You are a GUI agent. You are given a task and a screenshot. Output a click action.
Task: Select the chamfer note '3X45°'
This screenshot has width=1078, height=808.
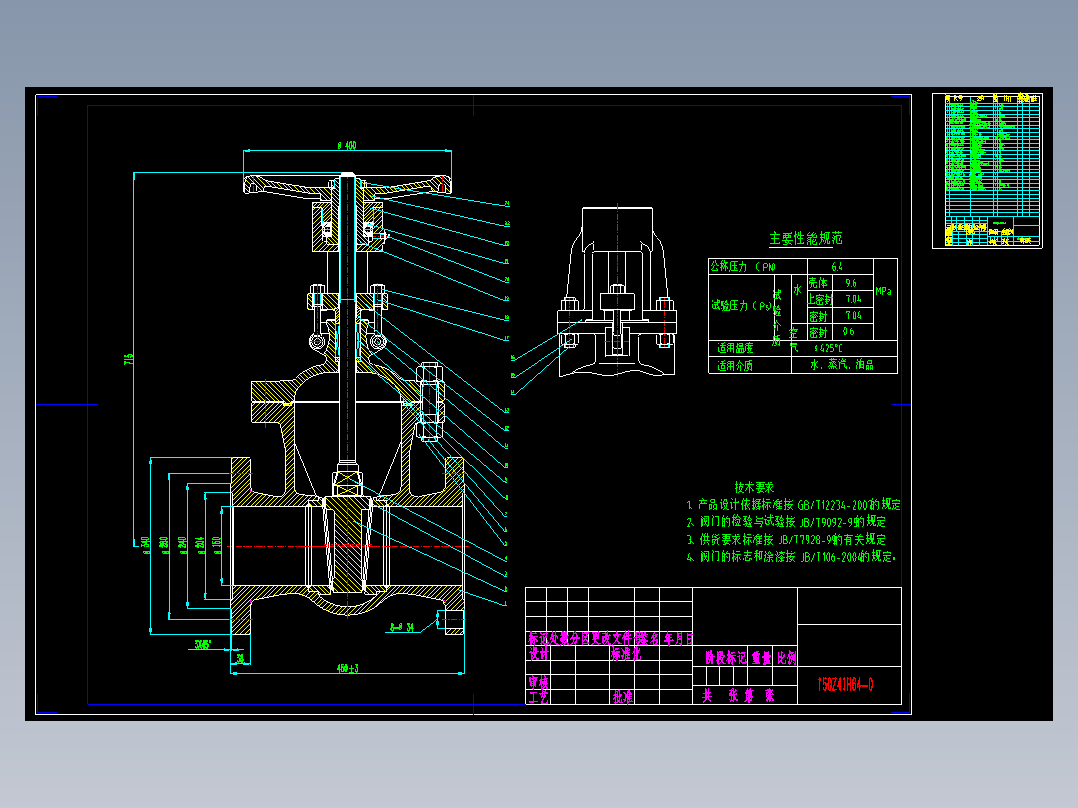click(x=203, y=644)
